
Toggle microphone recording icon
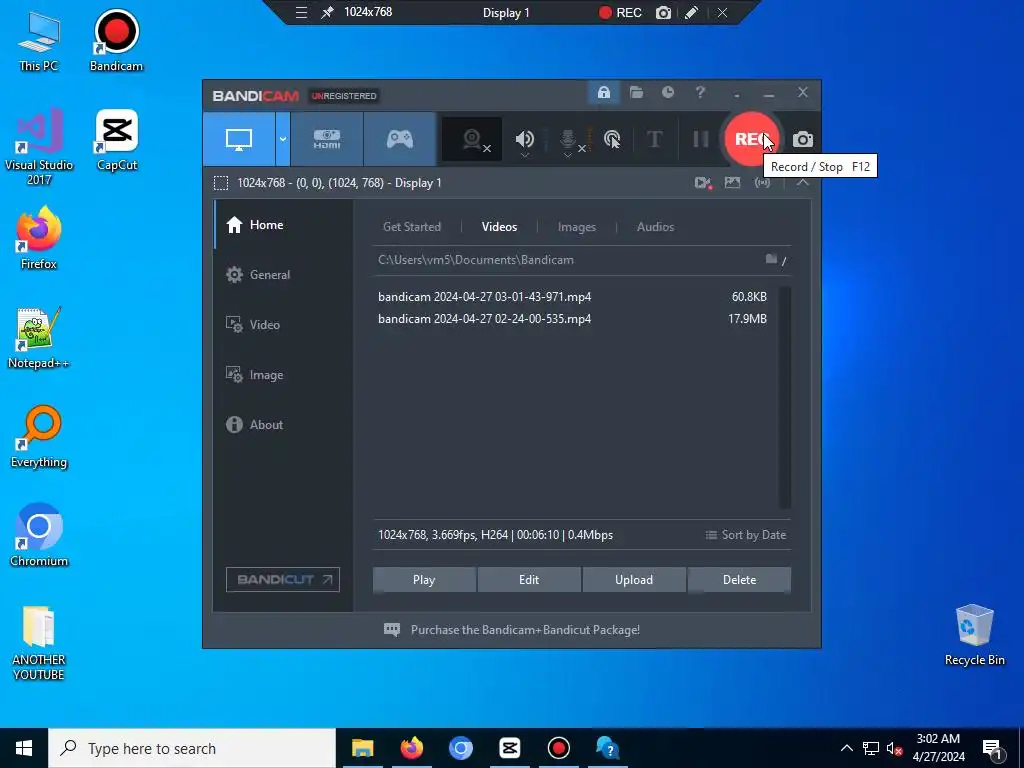click(568, 140)
